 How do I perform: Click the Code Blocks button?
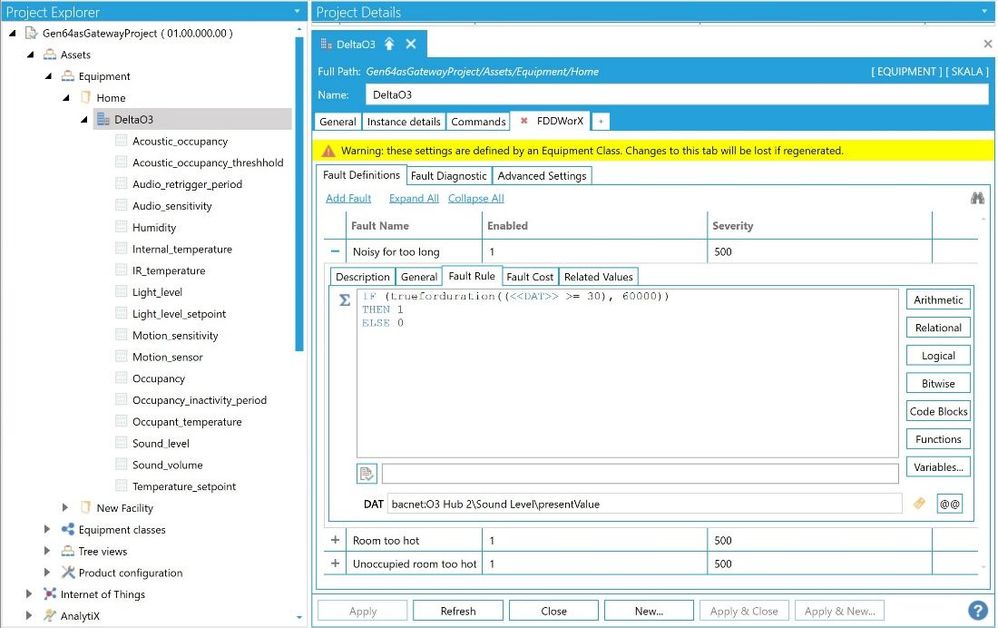[x=938, y=411]
